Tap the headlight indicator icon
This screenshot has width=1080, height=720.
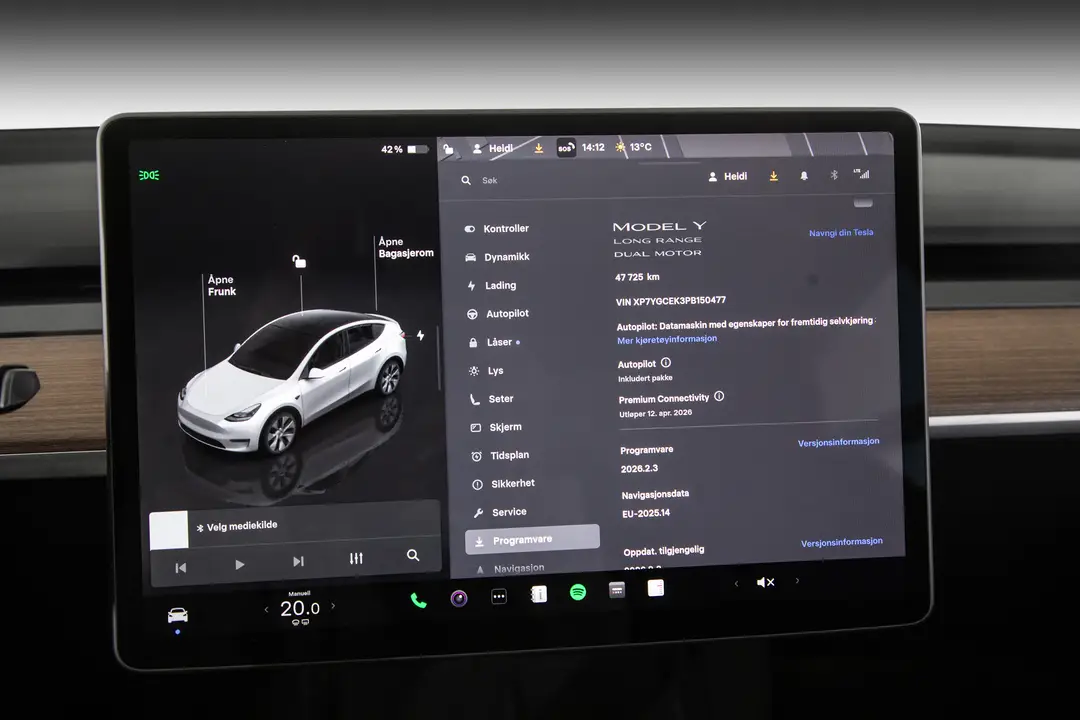coord(149,176)
